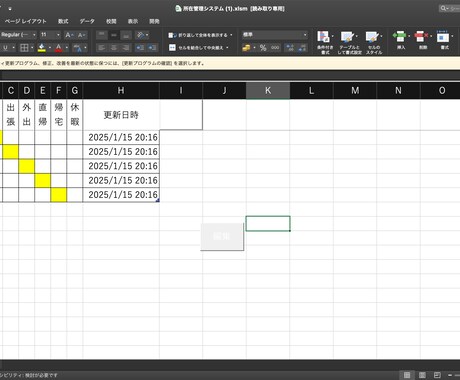Increase decimal places
The image size is (460, 380).
tap(290, 48)
